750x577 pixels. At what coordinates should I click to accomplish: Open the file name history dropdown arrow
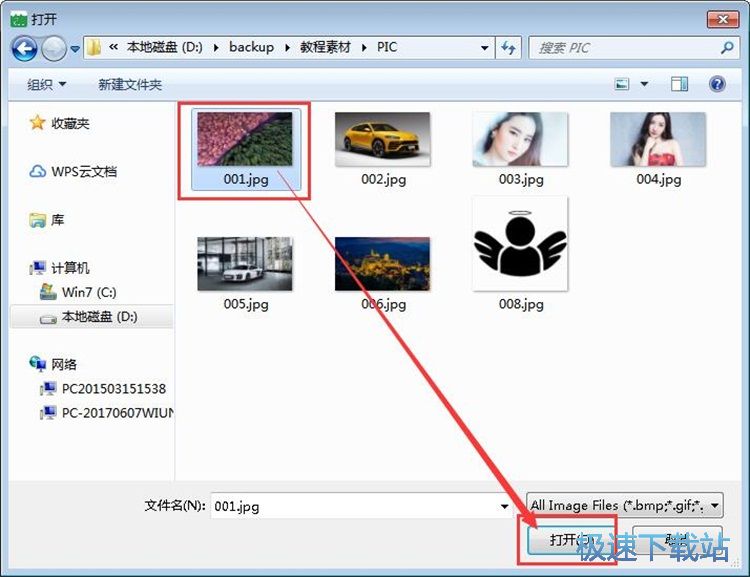[505, 506]
